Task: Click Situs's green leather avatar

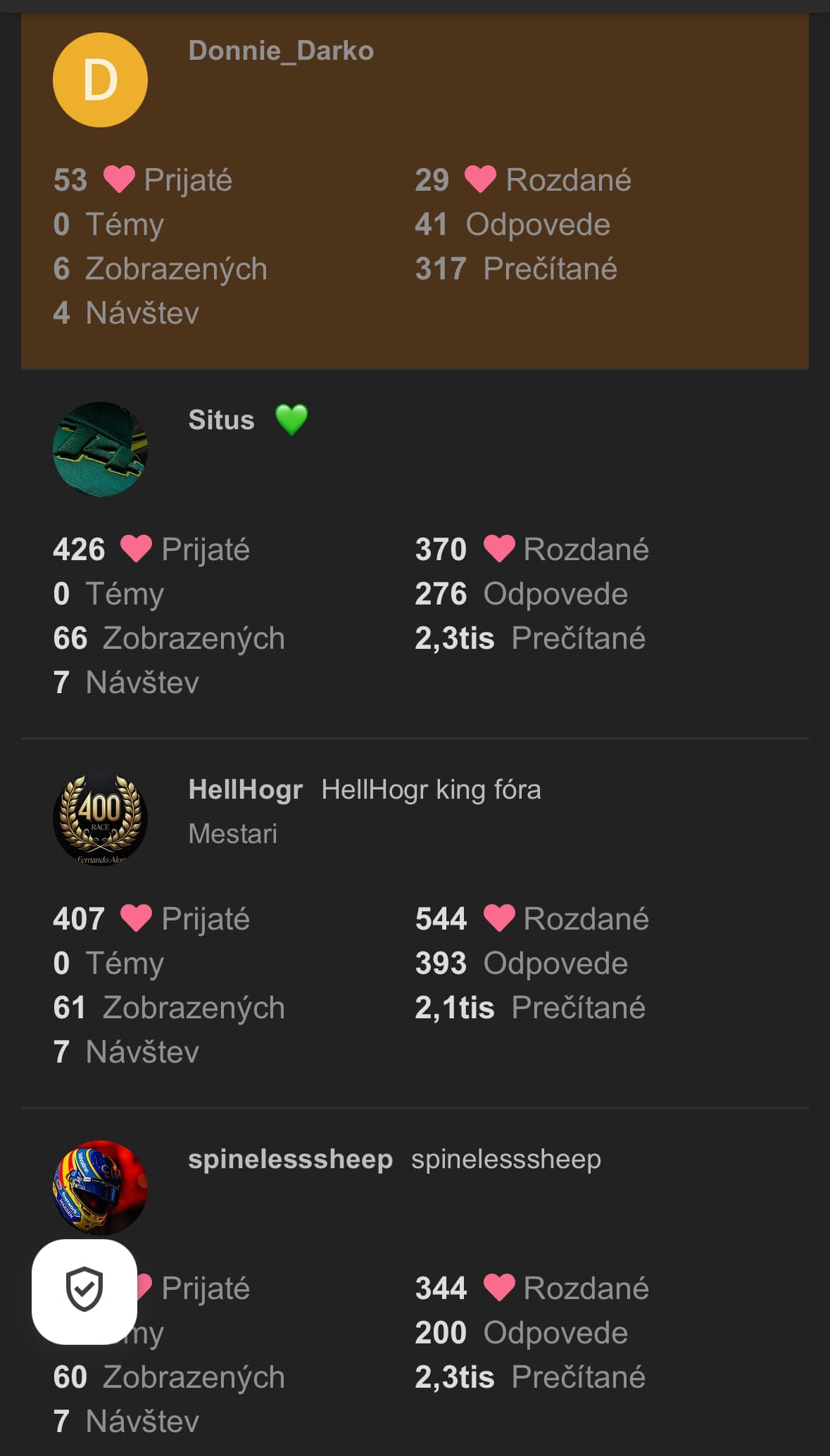Action: [100, 449]
